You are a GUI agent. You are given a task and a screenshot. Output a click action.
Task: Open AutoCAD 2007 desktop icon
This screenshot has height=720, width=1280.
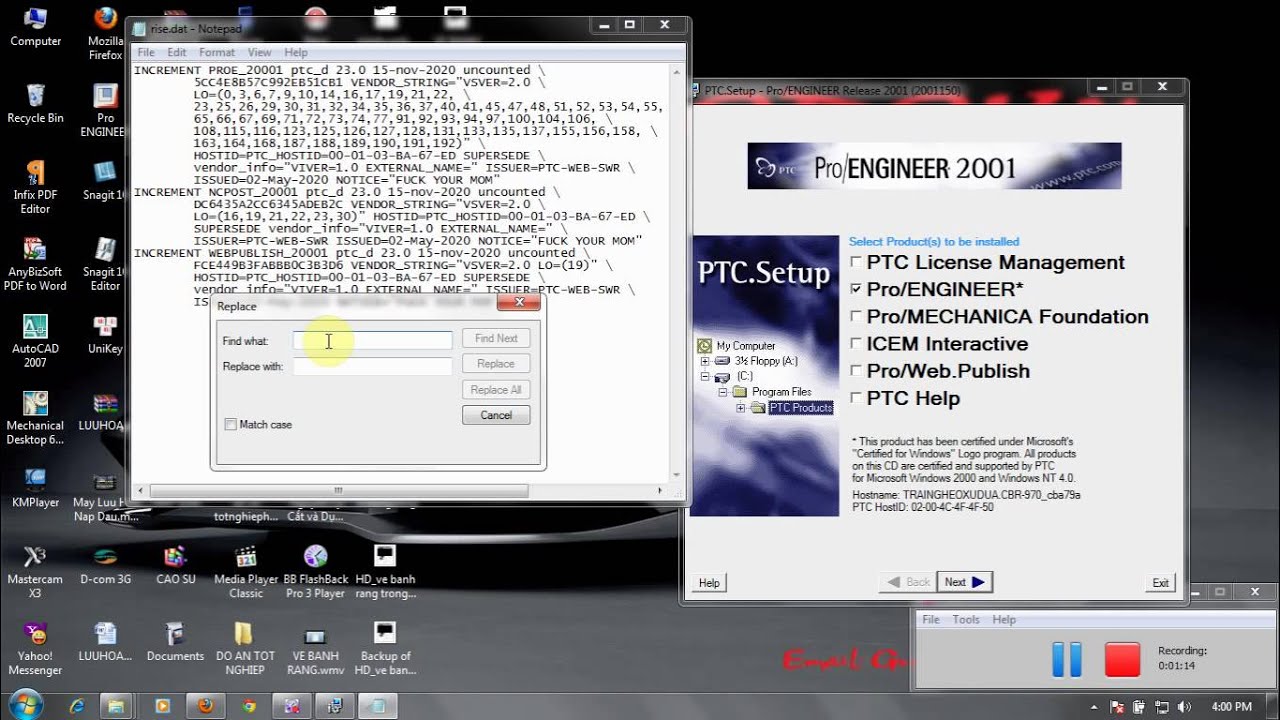(x=35, y=342)
